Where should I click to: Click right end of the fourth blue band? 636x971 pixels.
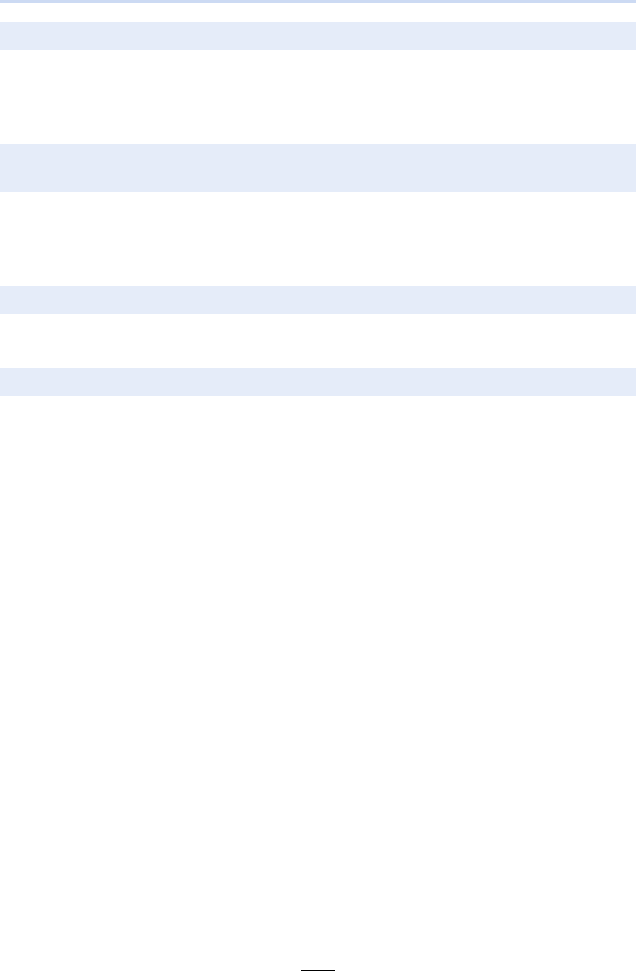pos(630,382)
